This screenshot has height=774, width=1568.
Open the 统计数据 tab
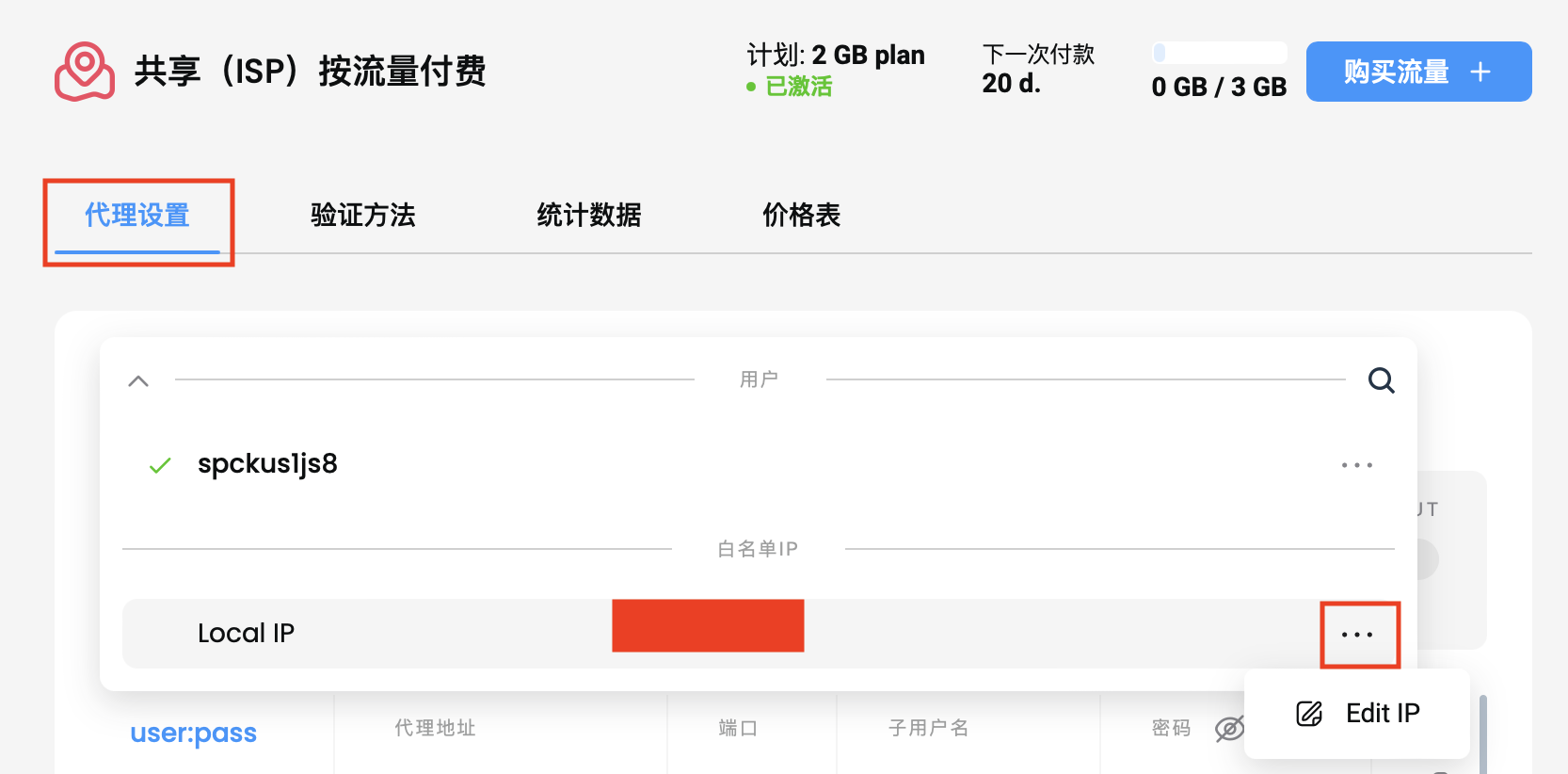(x=589, y=216)
